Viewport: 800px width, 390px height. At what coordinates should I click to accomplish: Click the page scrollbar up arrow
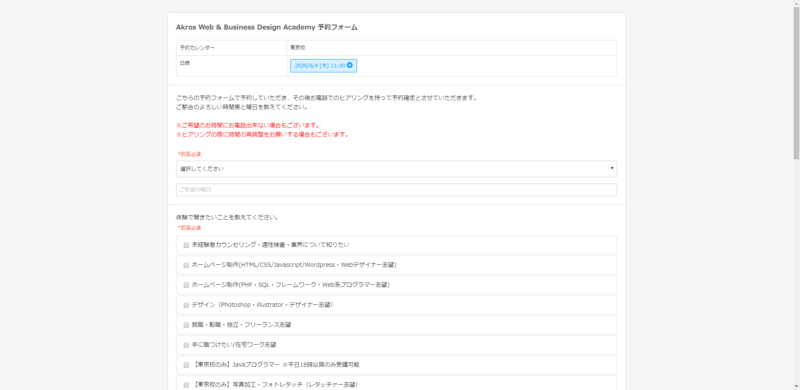[796, 4]
